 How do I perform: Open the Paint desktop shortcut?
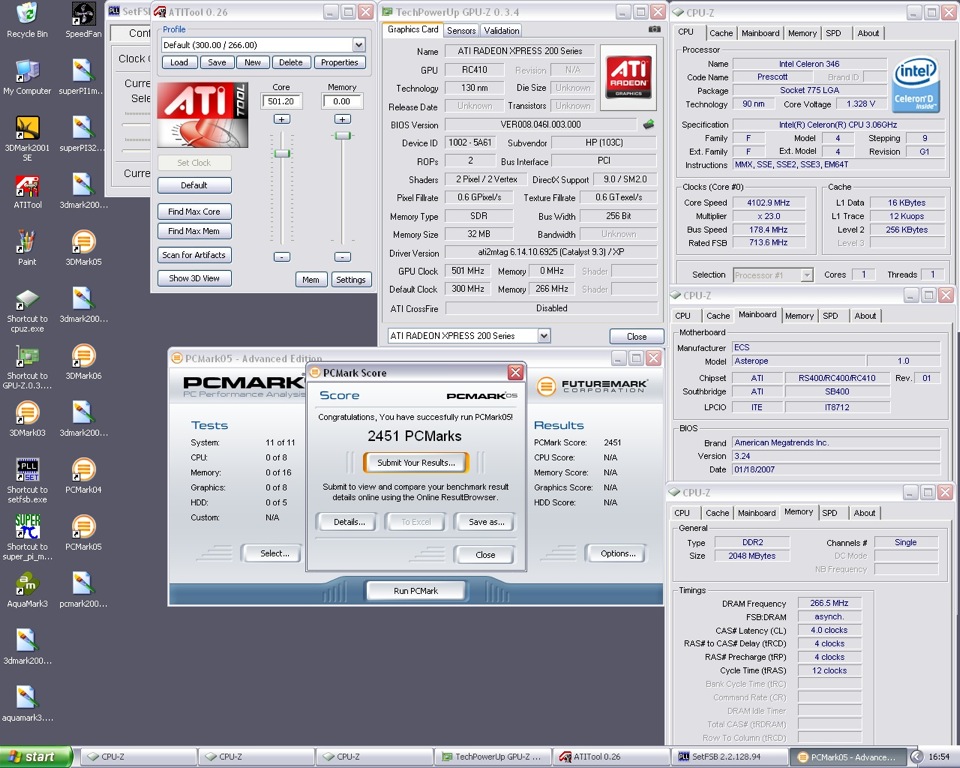pyautogui.click(x=27, y=247)
